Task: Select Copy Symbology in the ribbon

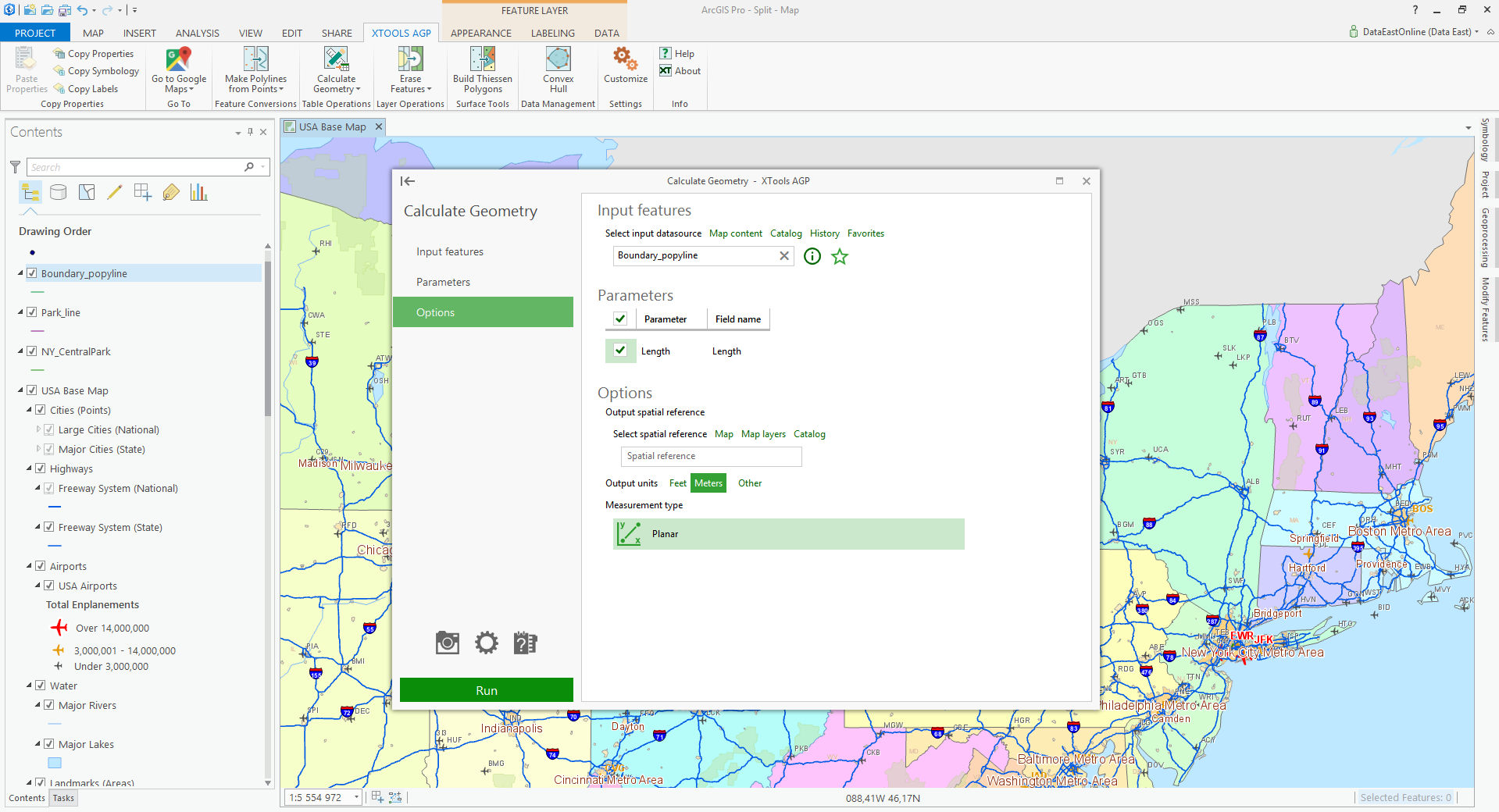Action: click(96, 71)
